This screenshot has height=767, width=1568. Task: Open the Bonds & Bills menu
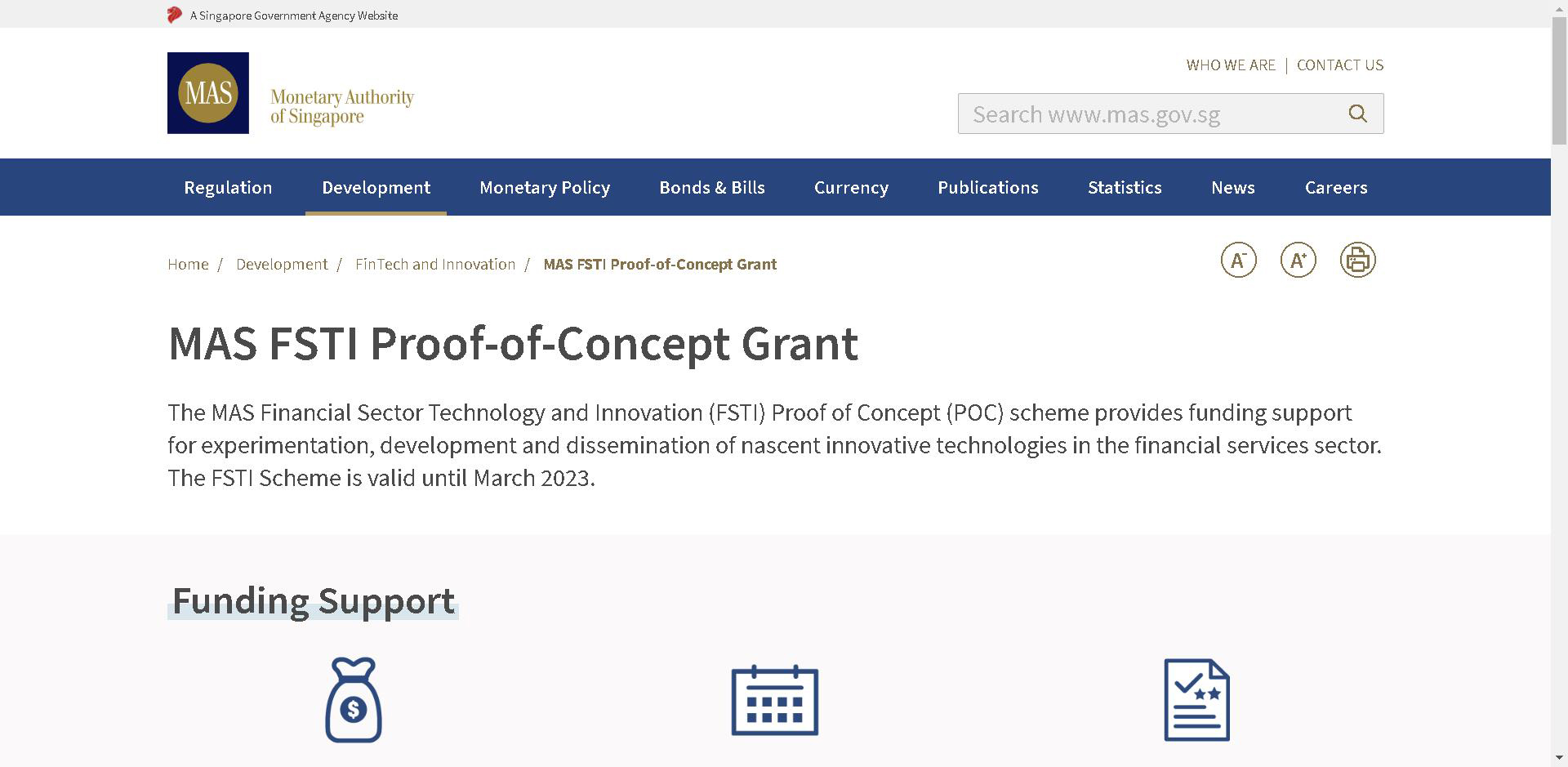pos(712,187)
